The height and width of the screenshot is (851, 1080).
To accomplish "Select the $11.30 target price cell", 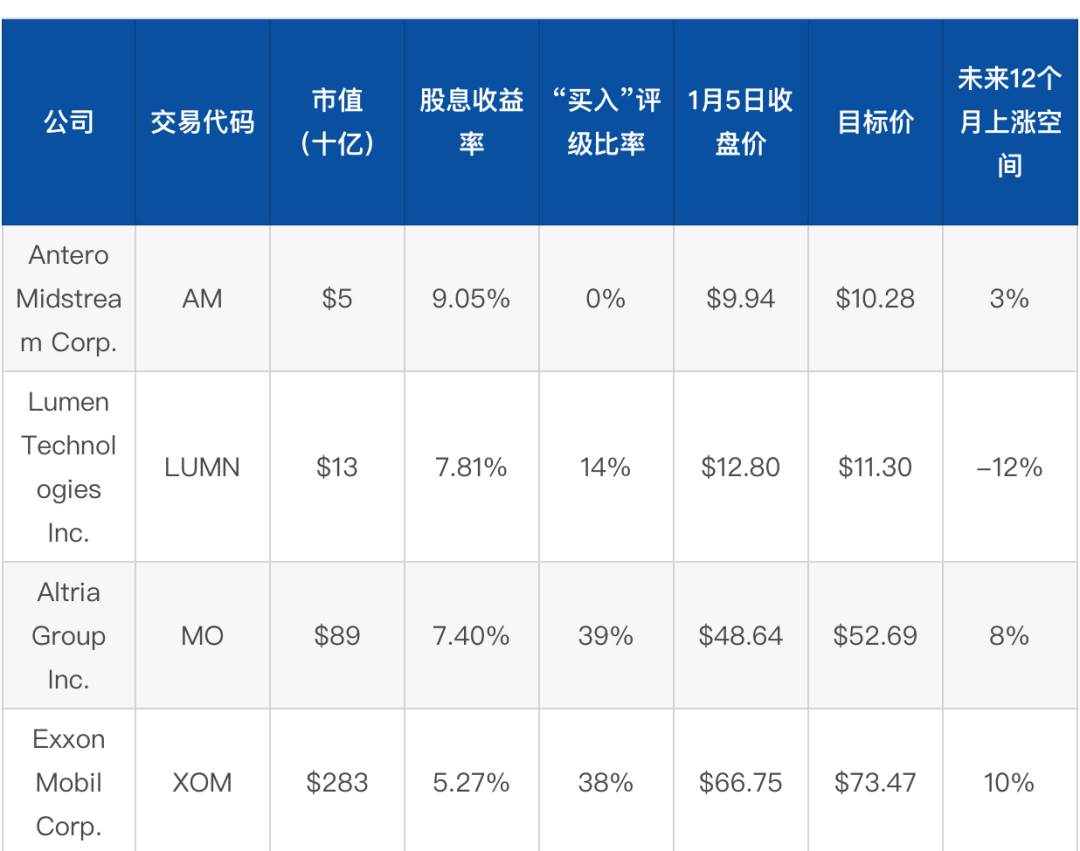I will tap(875, 467).
